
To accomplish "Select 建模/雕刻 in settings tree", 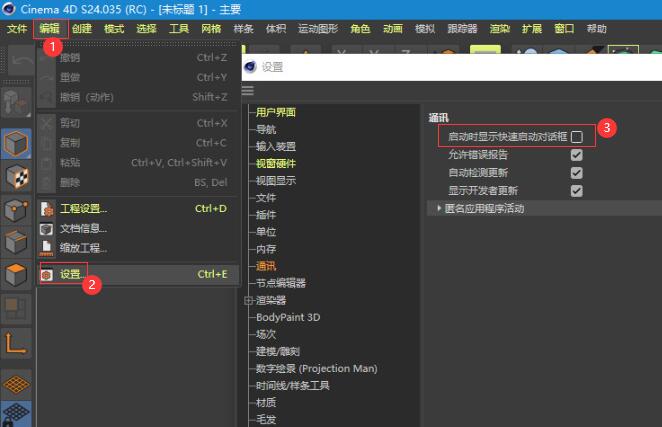I will (278, 351).
